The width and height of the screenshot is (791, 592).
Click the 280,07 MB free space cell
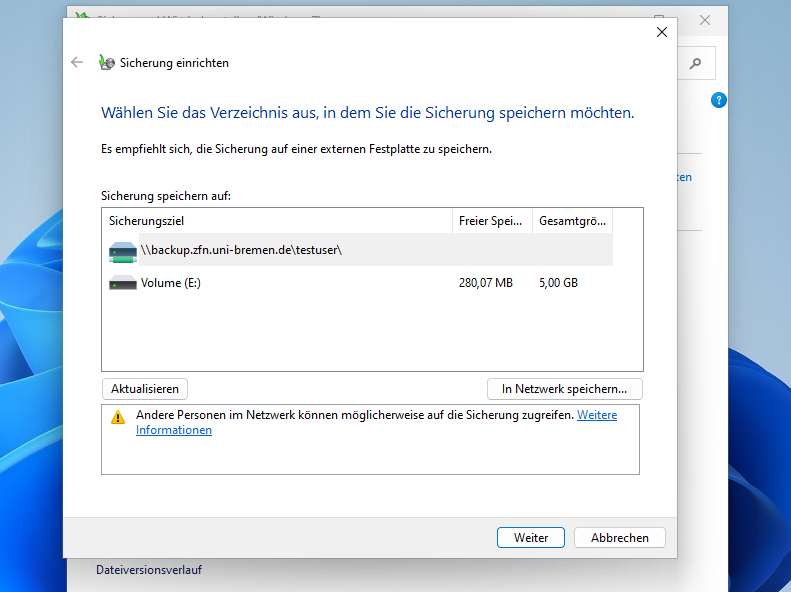[485, 283]
